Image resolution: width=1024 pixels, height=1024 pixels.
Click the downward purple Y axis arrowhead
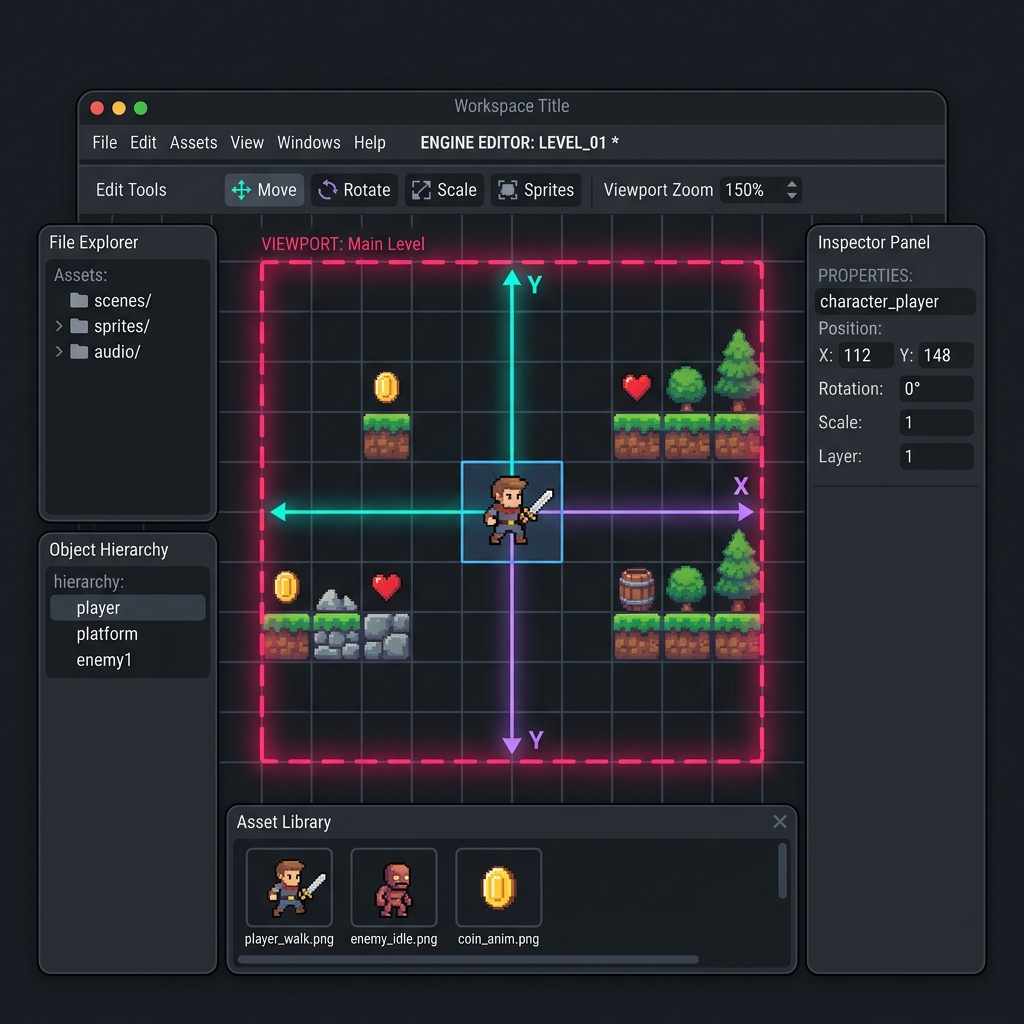(512, 745)
